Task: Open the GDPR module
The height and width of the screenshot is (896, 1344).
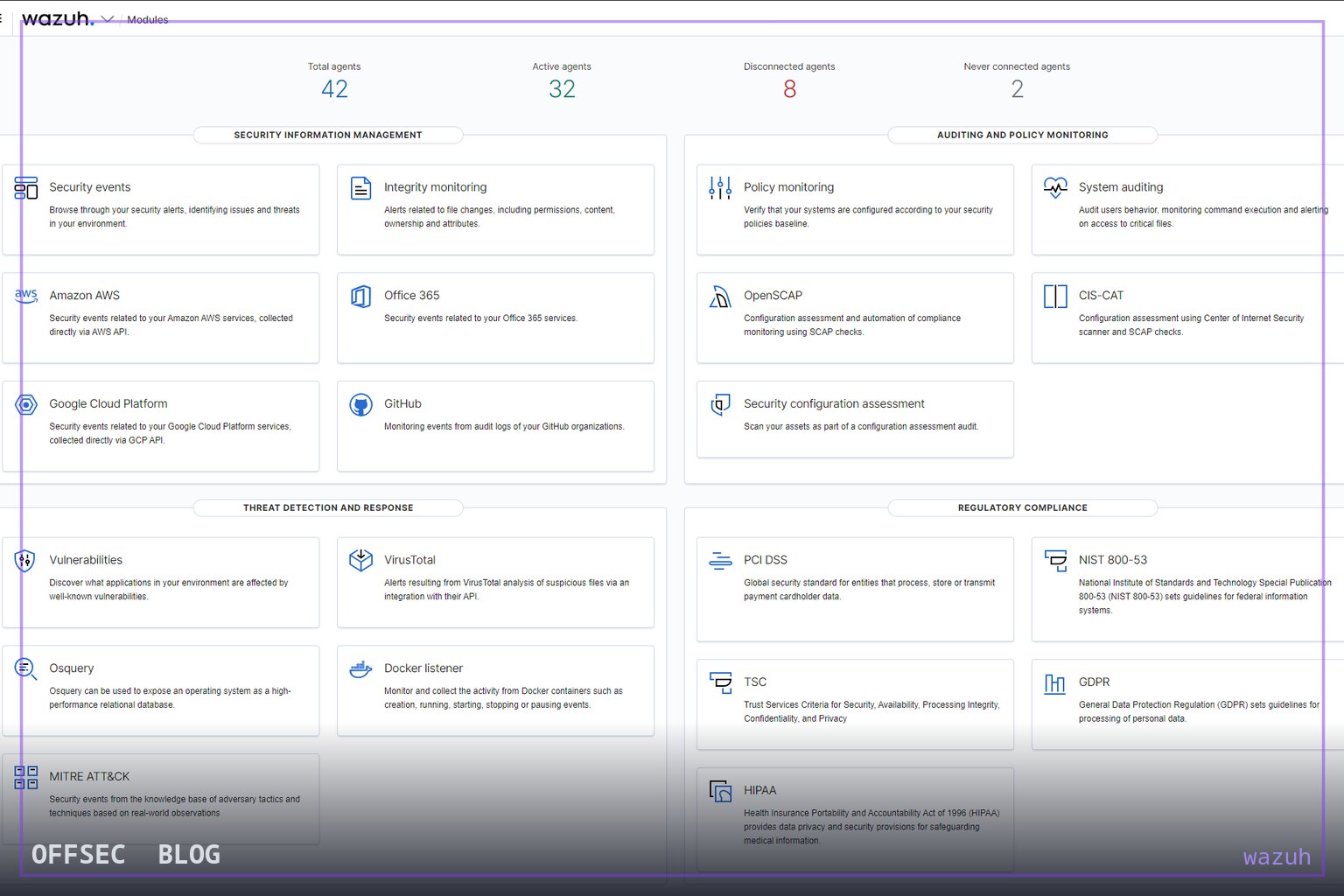Action: [x=1187, y=704]
